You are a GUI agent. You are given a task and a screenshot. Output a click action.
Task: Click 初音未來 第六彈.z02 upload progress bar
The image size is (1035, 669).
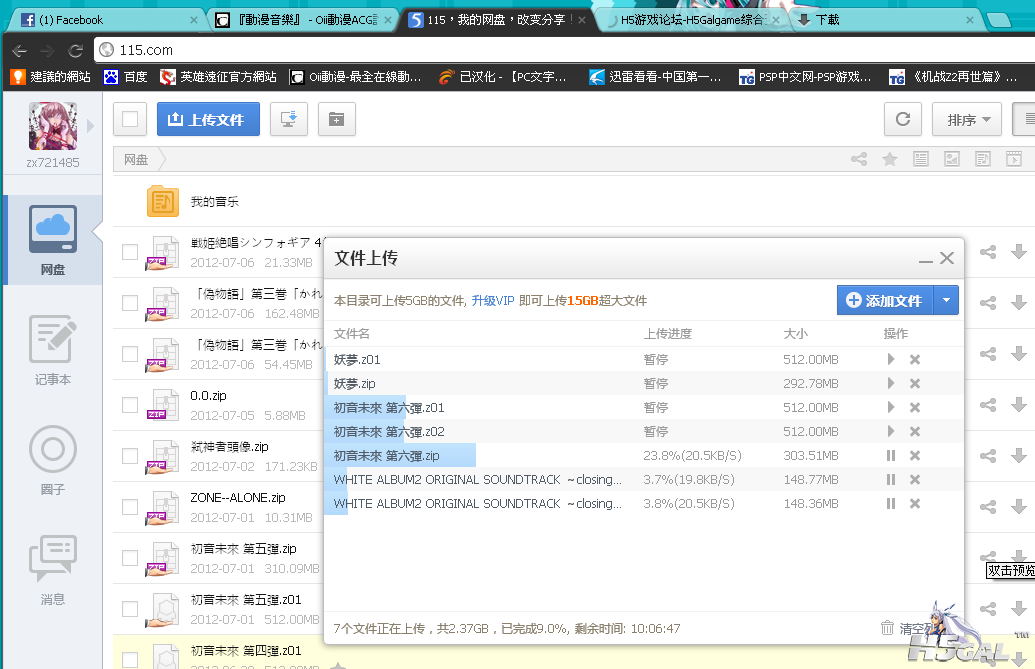coord(366,431)
